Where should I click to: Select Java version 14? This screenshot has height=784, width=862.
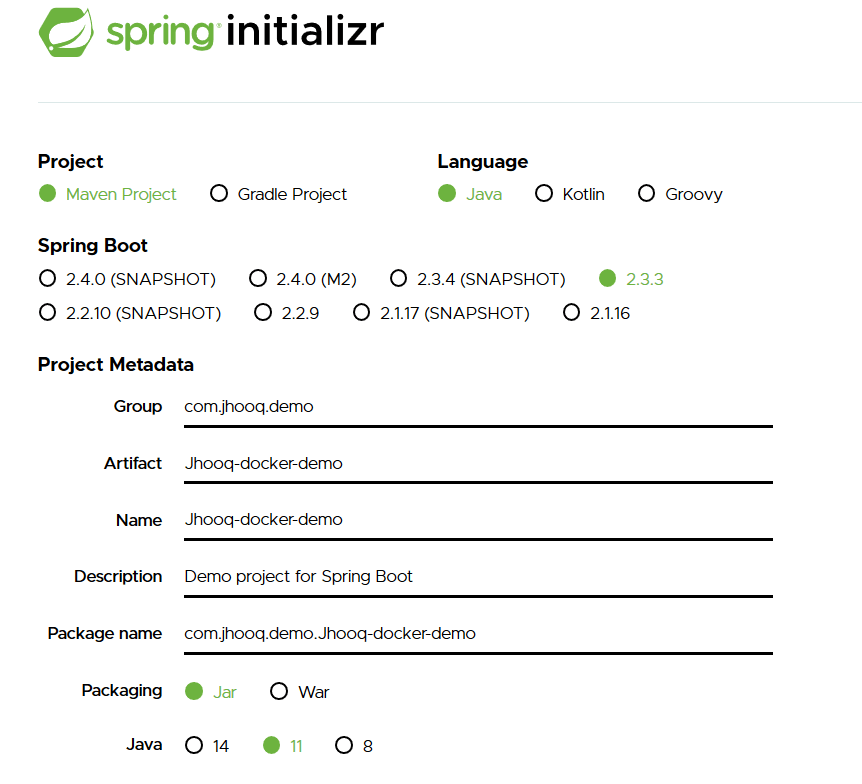196,745
